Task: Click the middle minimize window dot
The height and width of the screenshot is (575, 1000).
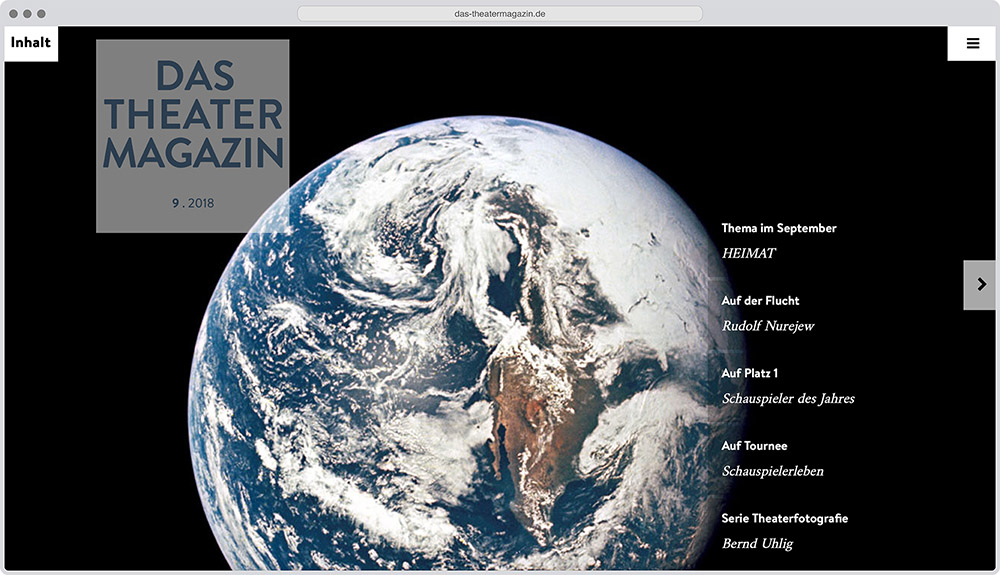Action: click(27, 13)
